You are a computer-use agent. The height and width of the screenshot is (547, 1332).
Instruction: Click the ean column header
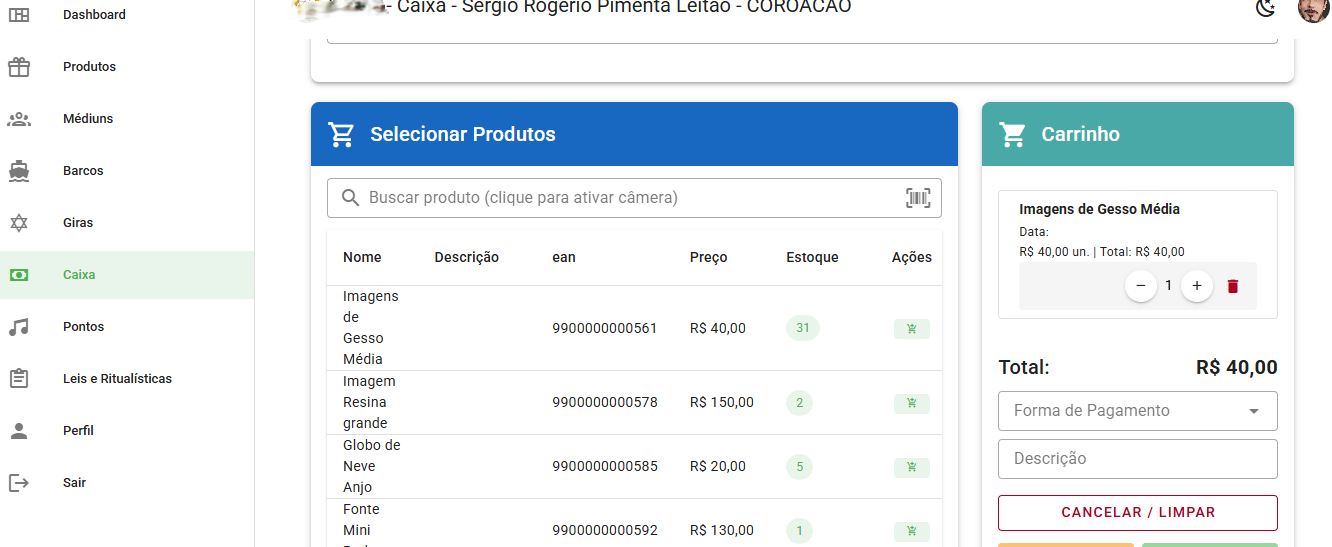[564, 257]
